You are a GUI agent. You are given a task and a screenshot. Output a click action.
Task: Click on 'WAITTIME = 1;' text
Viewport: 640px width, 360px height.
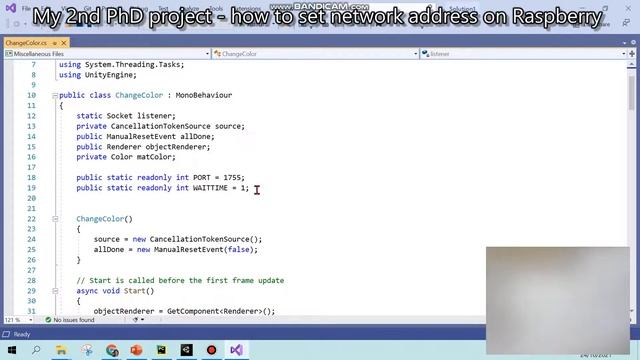click(x=221, y=188)
